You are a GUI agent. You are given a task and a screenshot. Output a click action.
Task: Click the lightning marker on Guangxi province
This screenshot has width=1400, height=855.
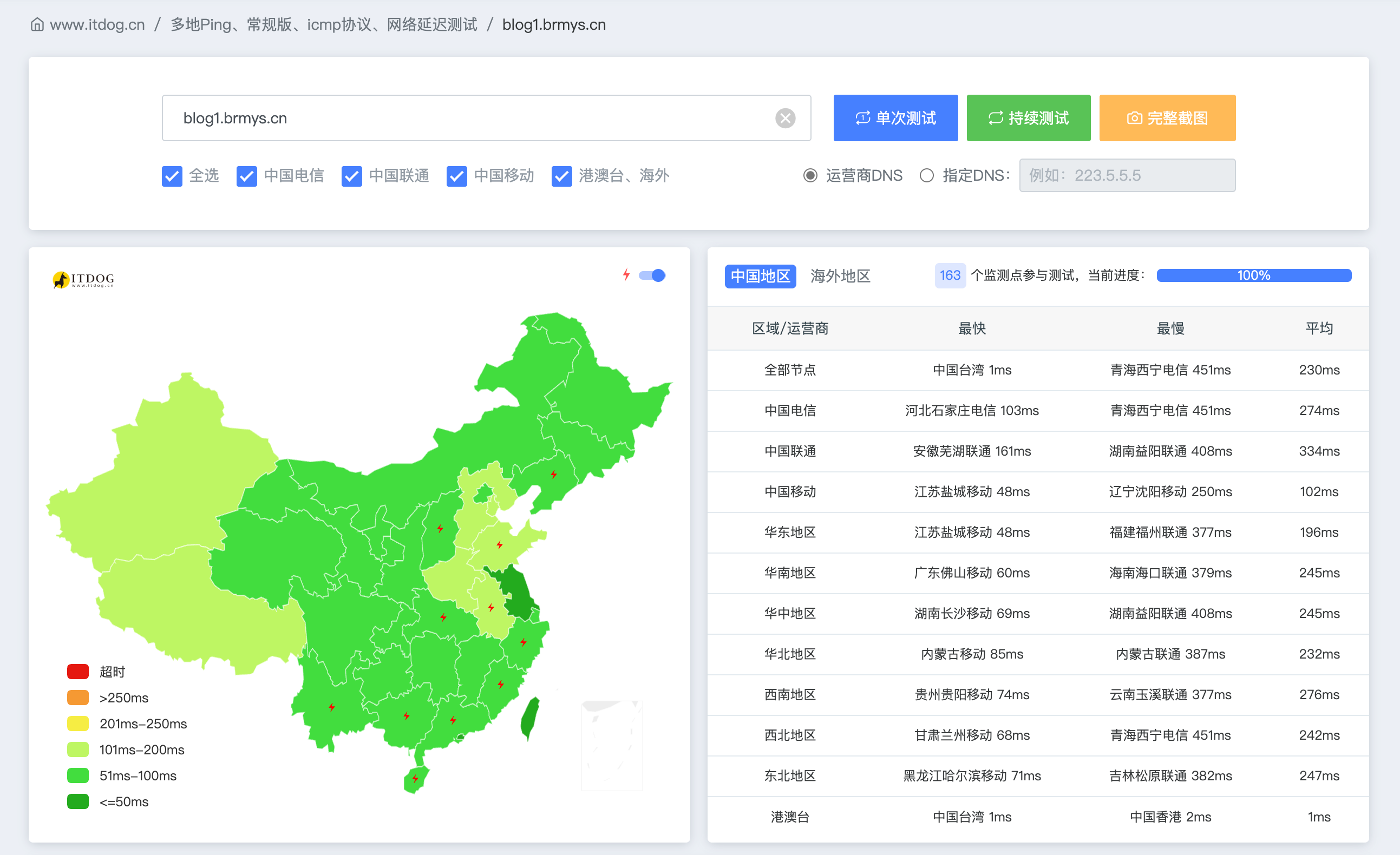click(406, 715)
